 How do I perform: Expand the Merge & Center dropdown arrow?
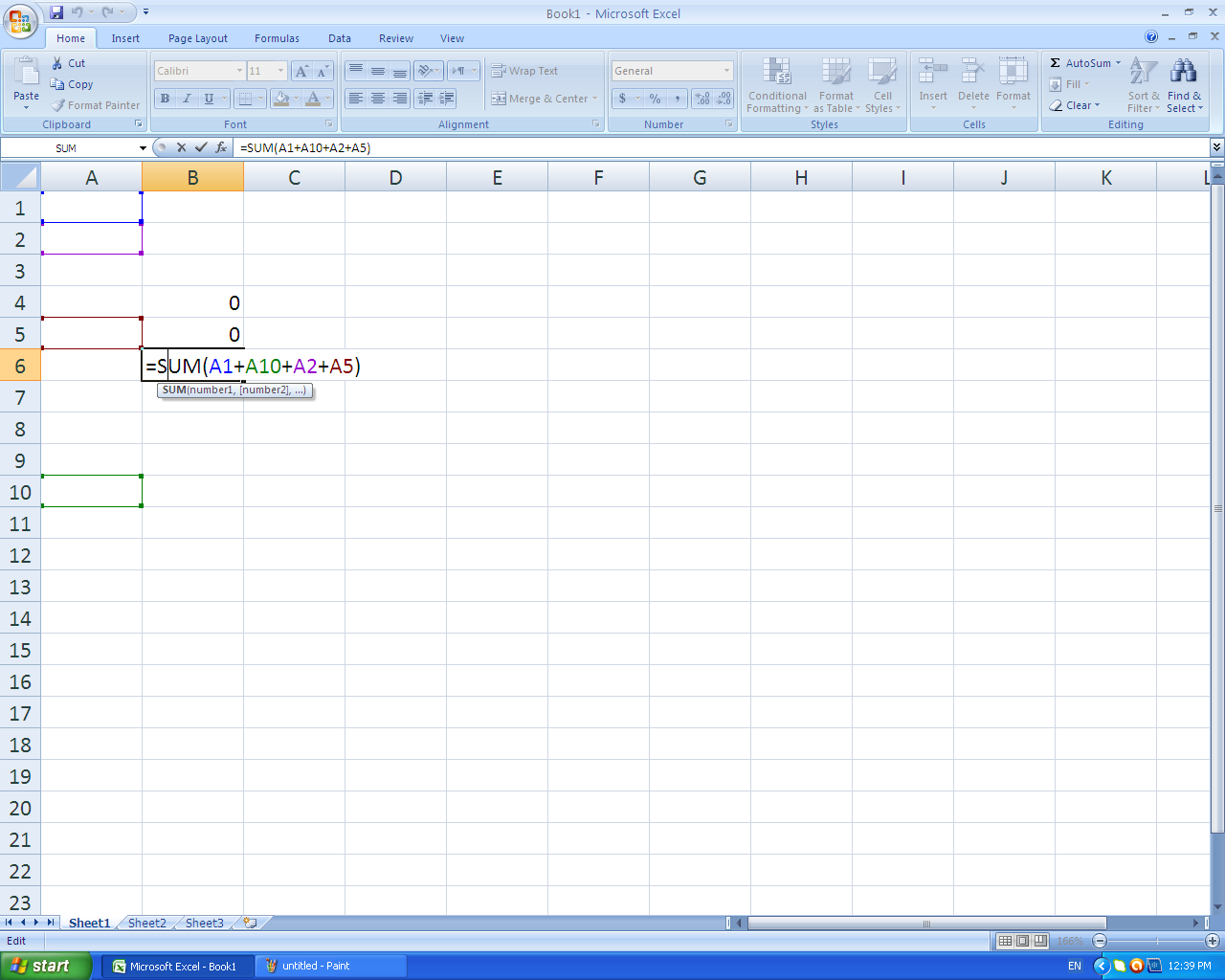(x=594, y=99)
